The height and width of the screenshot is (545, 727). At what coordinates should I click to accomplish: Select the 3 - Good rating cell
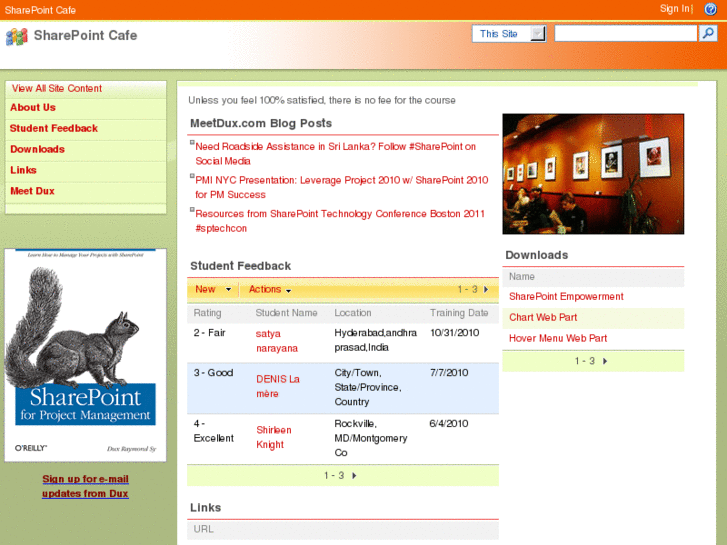tap(213, 372)
